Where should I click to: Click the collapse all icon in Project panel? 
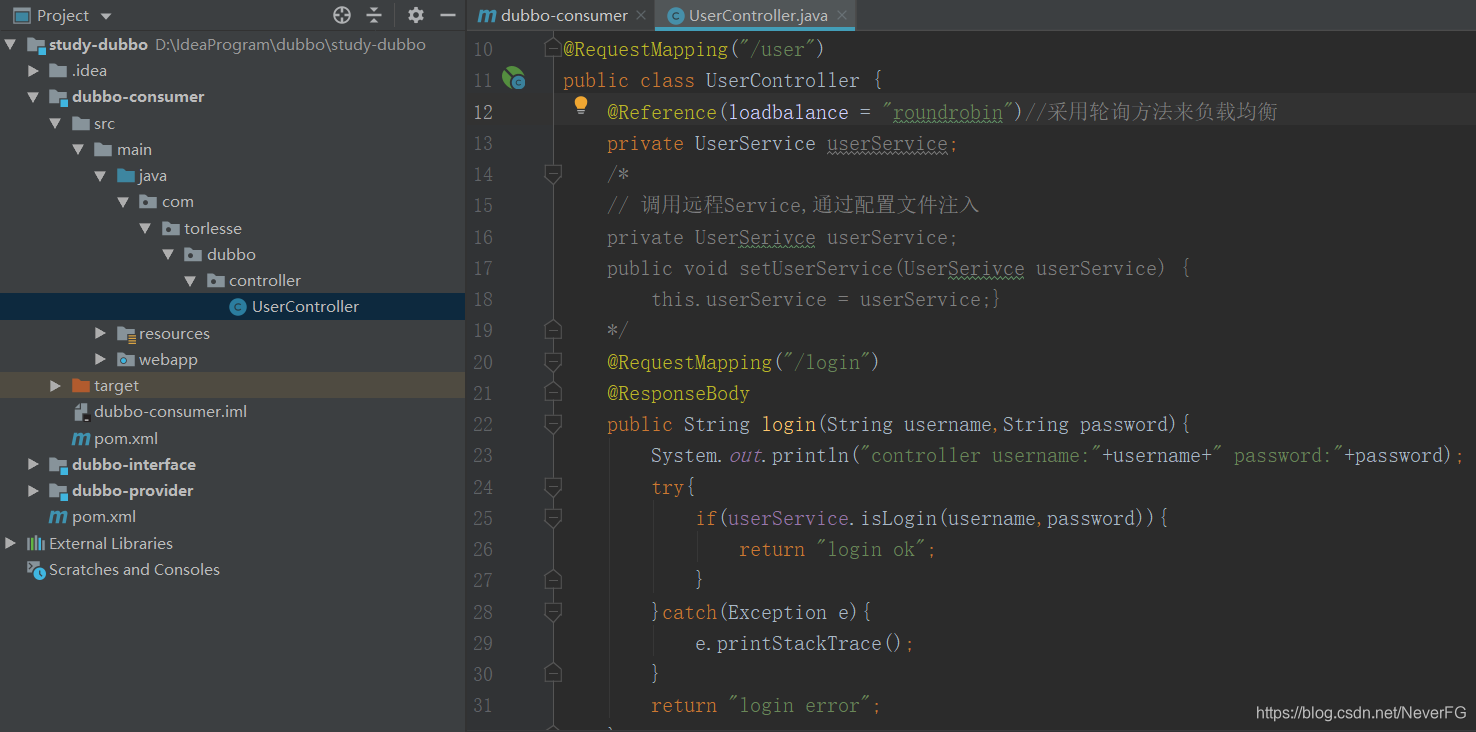tap(374, 15)
